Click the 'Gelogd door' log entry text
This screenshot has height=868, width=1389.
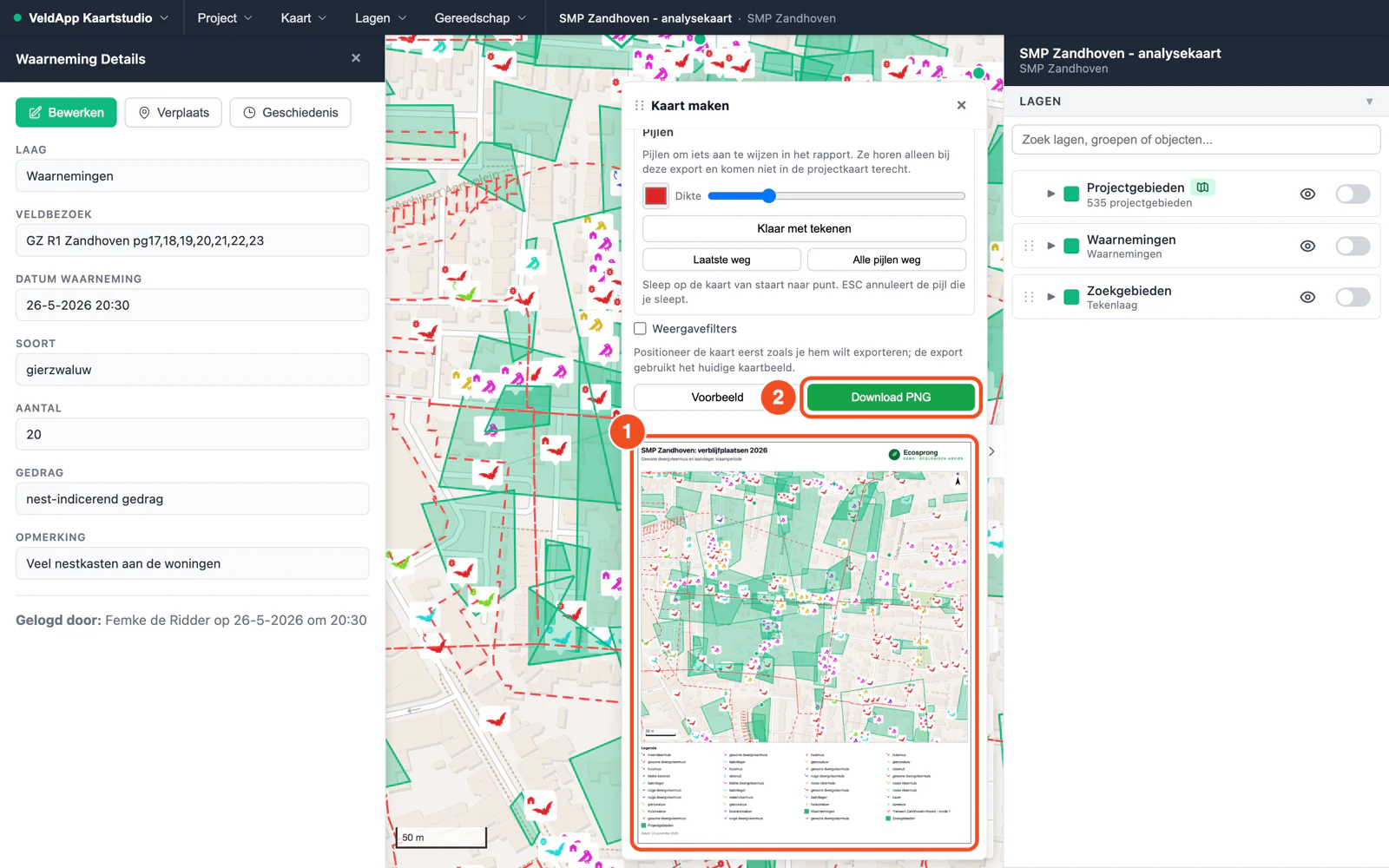click(191, 620)
